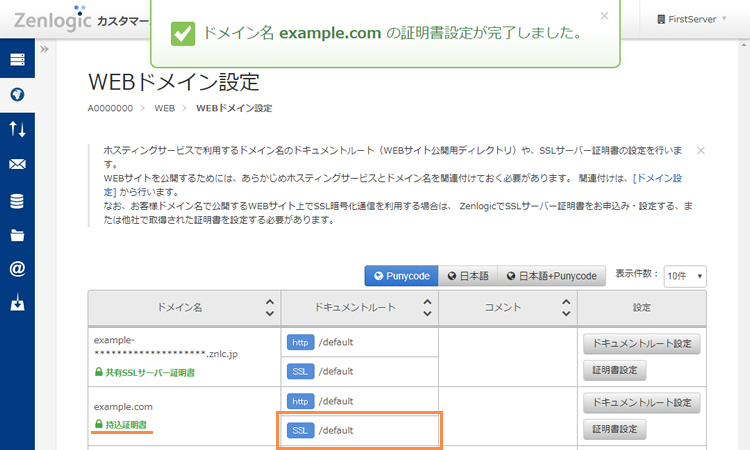Open the 表示件数 10件 dropdown
The height and width of the screenshot is (450, 750).
tap(685, 276)
